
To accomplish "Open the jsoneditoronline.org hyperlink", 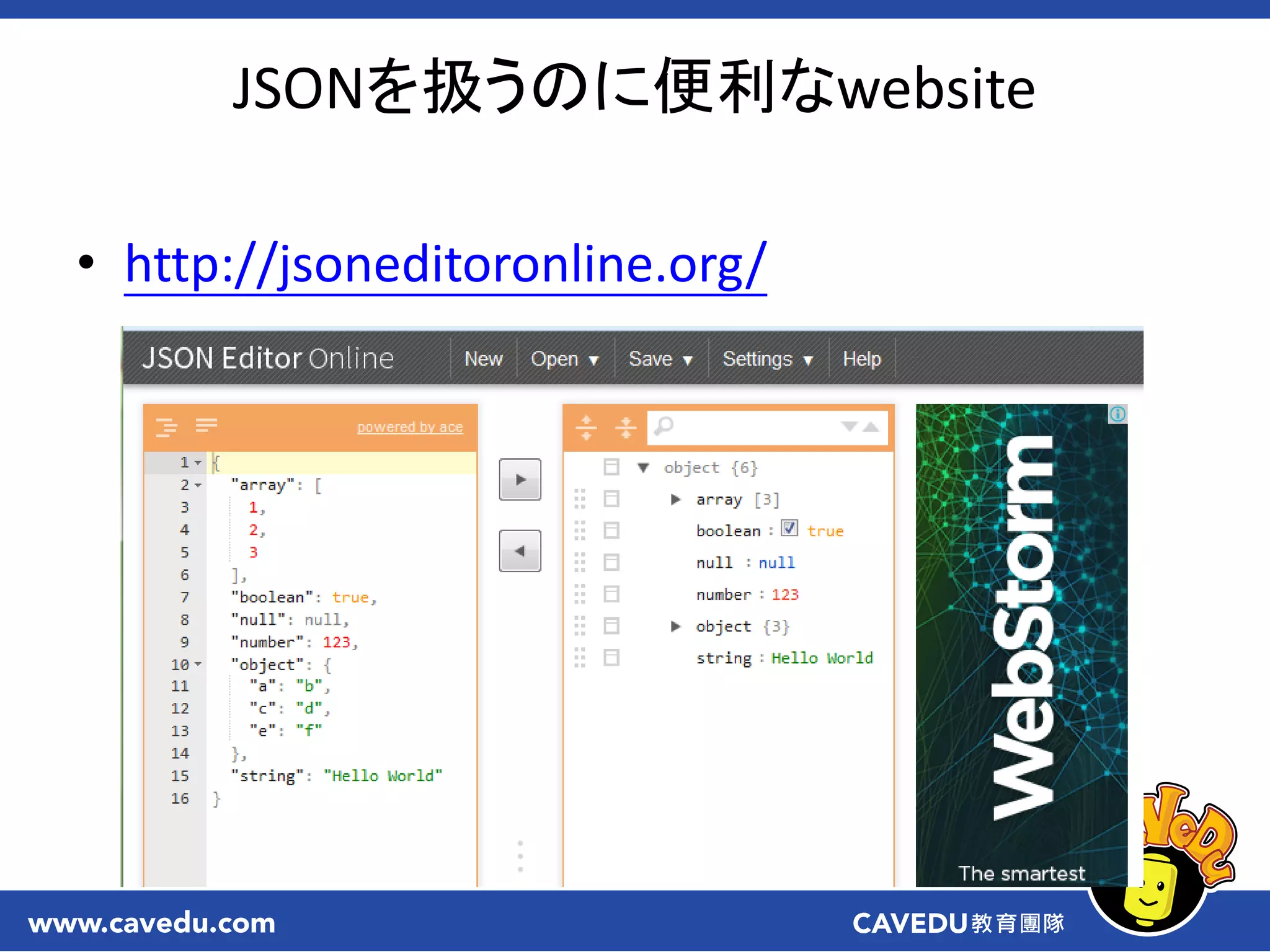I will 446,265.
